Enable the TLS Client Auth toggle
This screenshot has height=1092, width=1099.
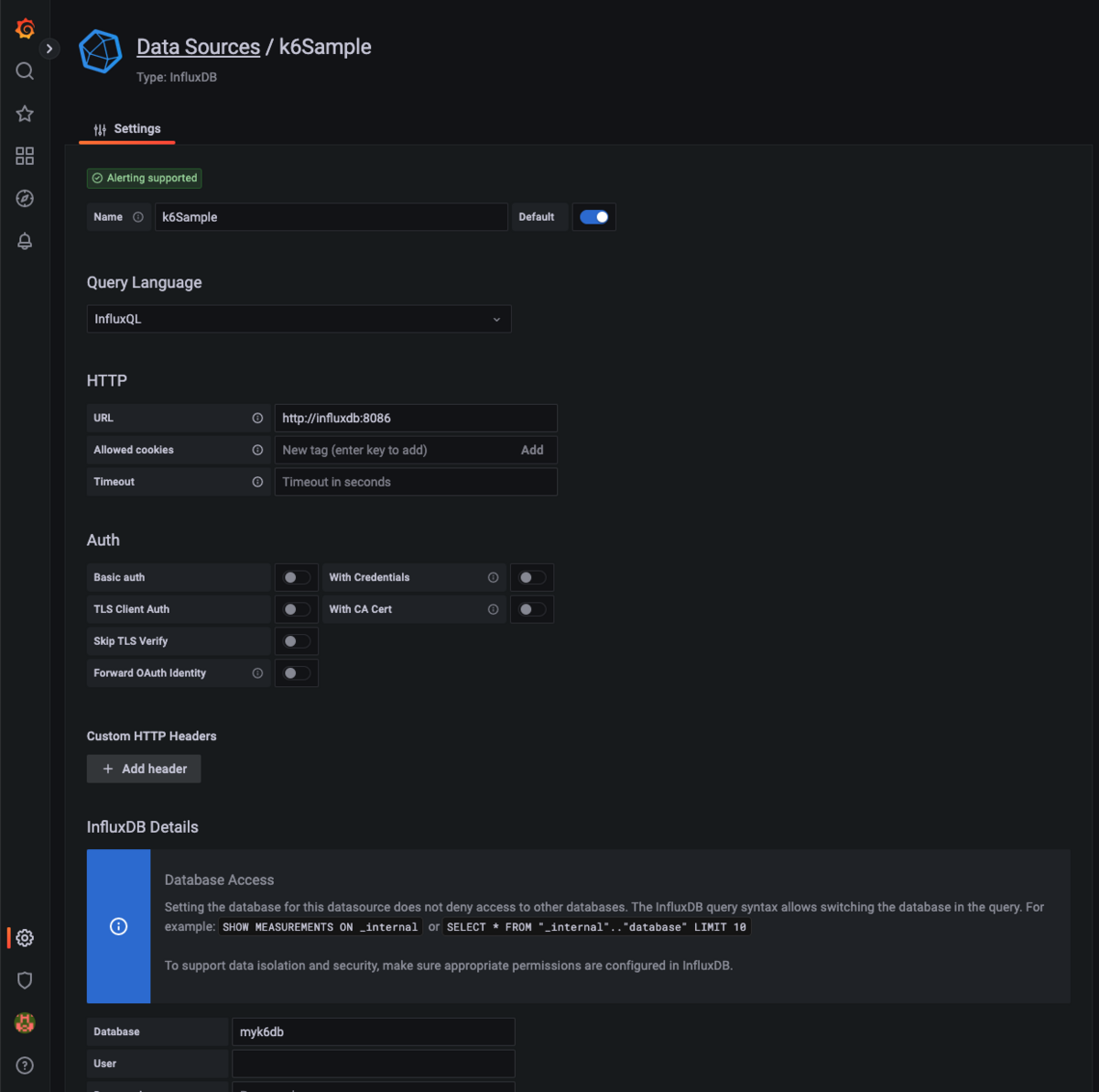296,609
